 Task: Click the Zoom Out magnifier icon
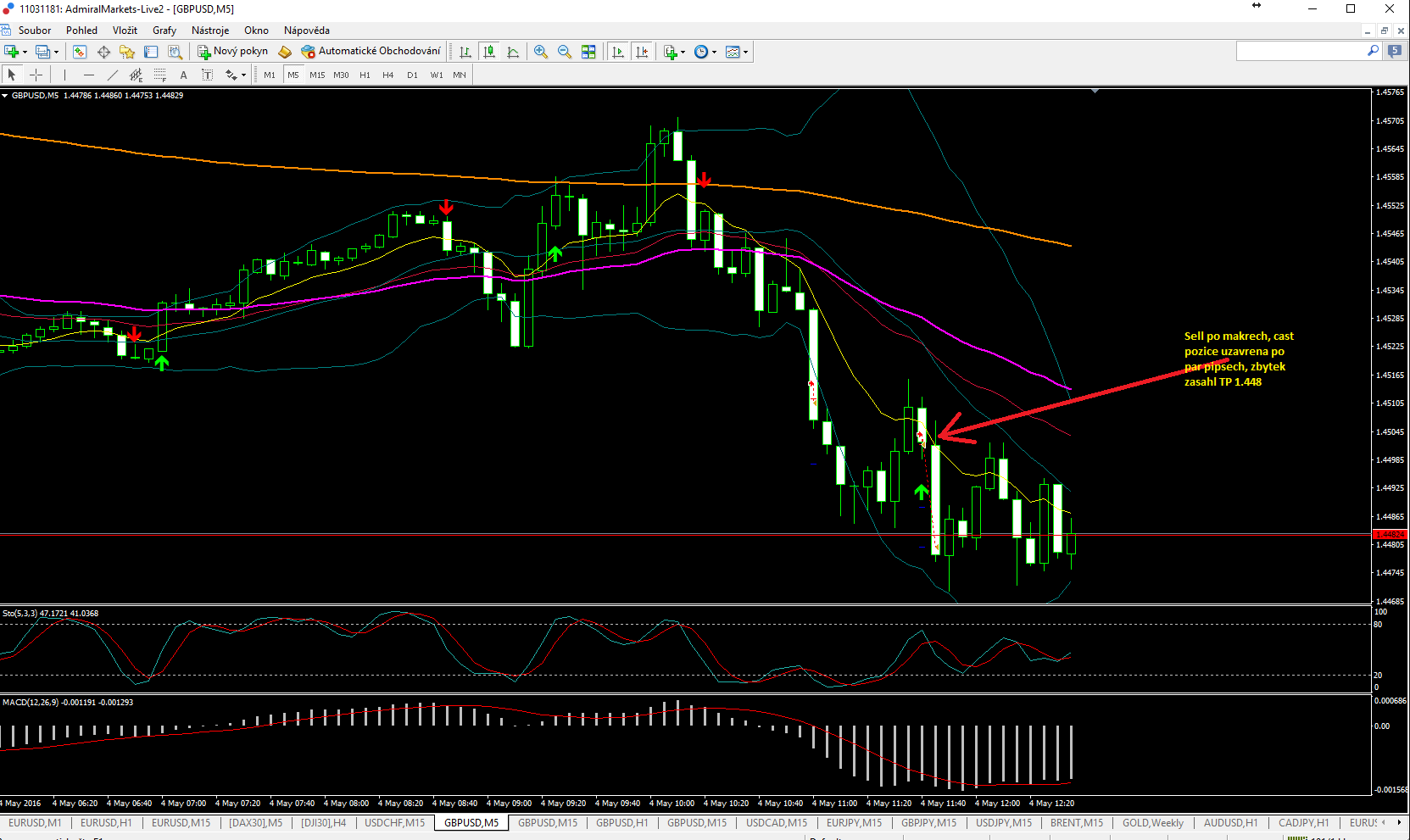(x=564, y=52)
